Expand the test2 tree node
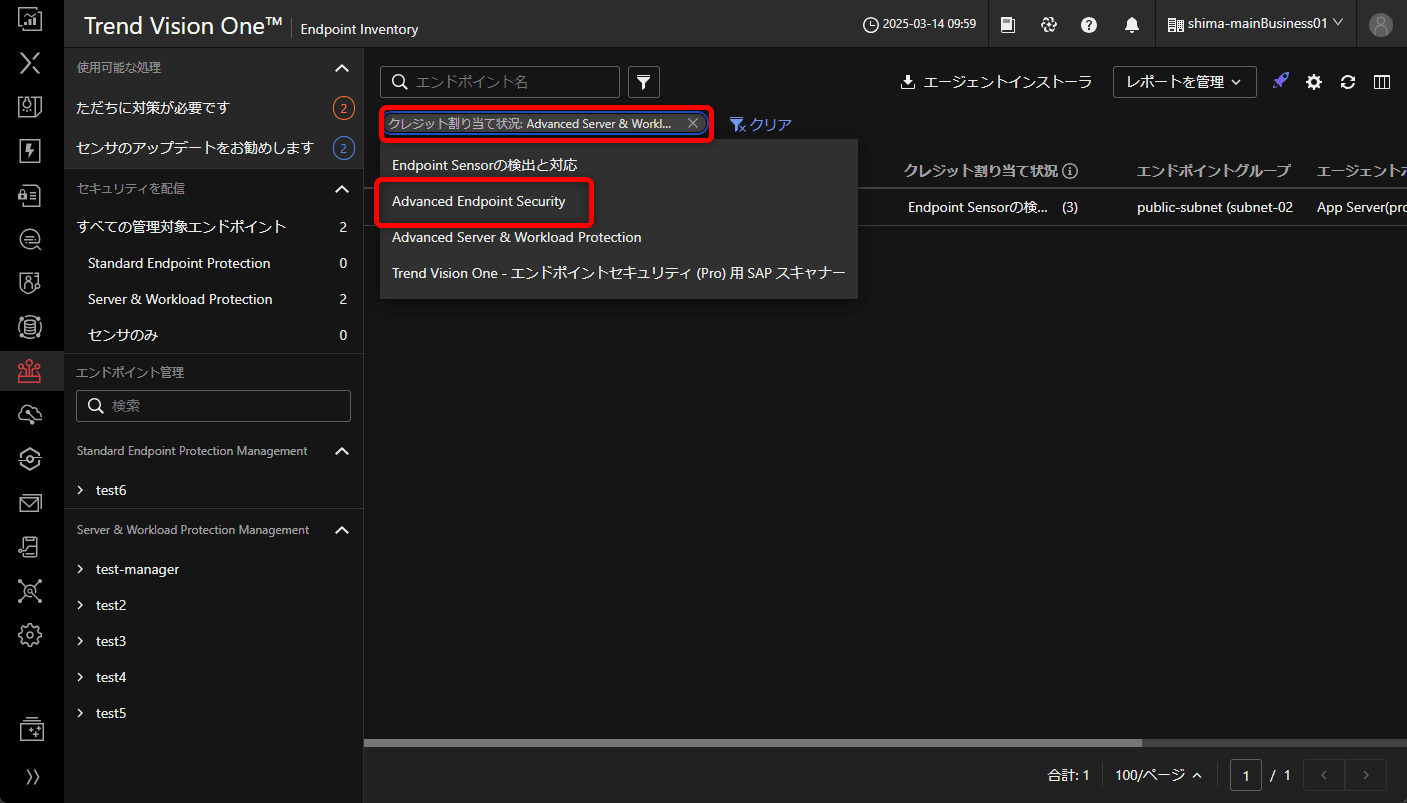Viewport: 1407px width, 803px height. (81, 605)
